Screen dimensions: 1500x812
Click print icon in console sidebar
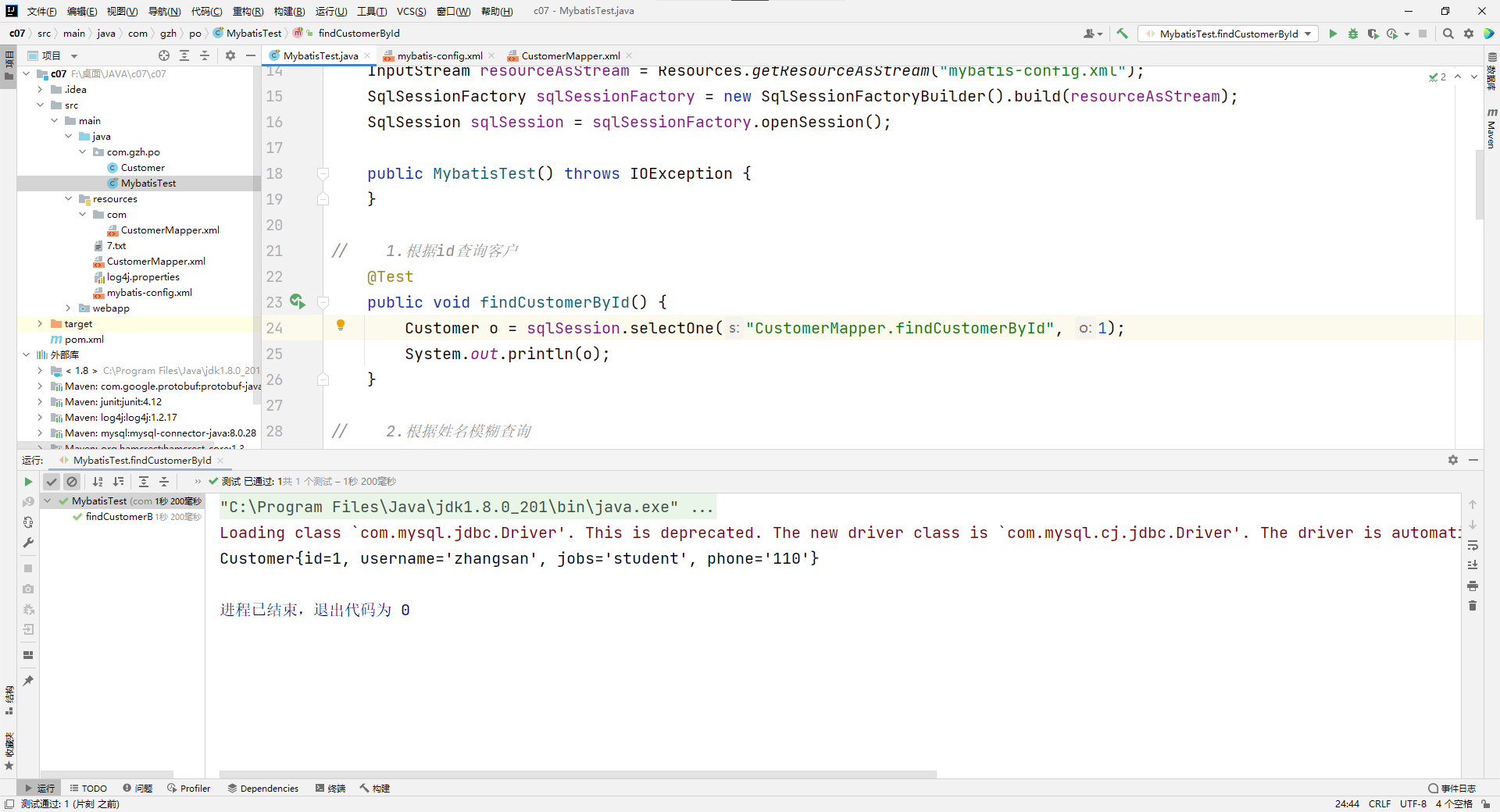pos(1473,586)
